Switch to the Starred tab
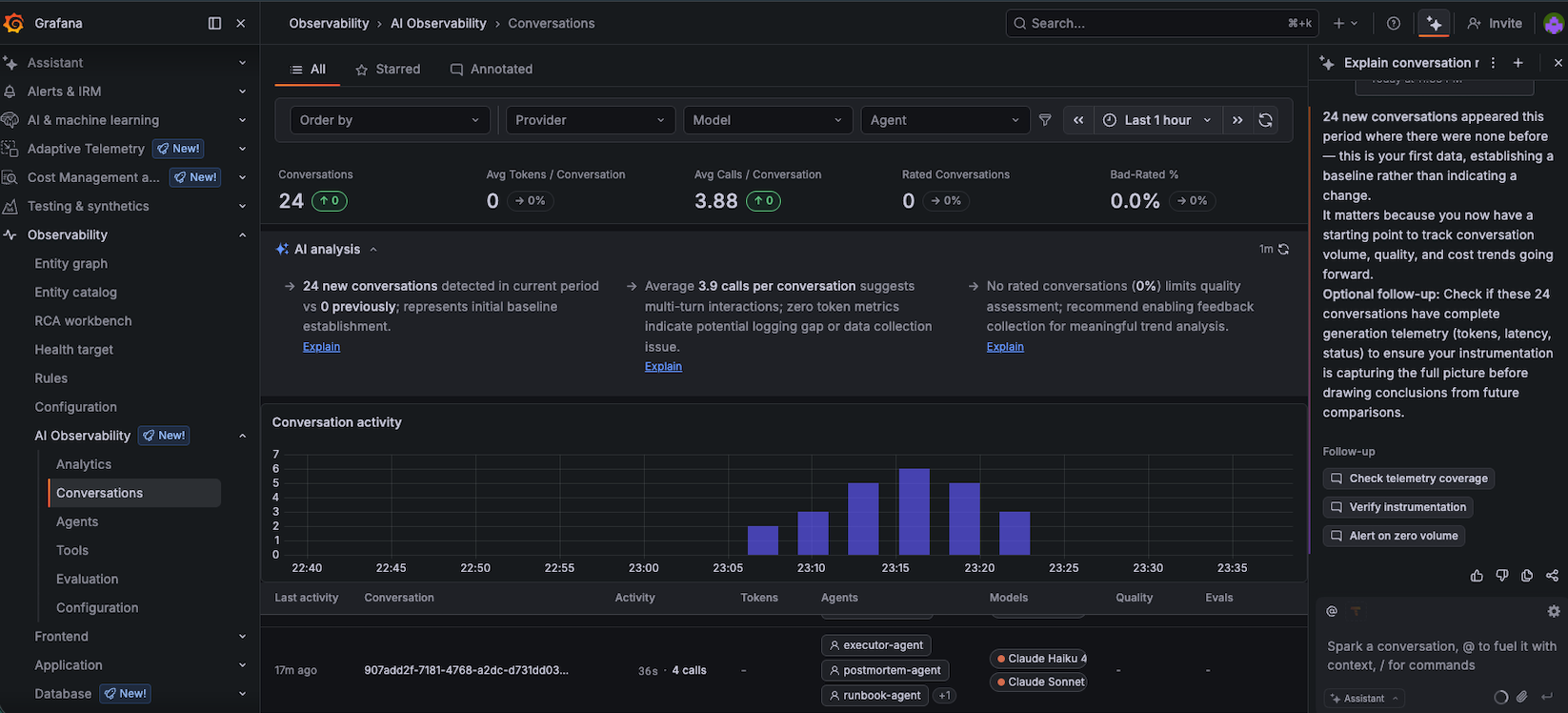The image size is (1568, 713). [388, 70]
